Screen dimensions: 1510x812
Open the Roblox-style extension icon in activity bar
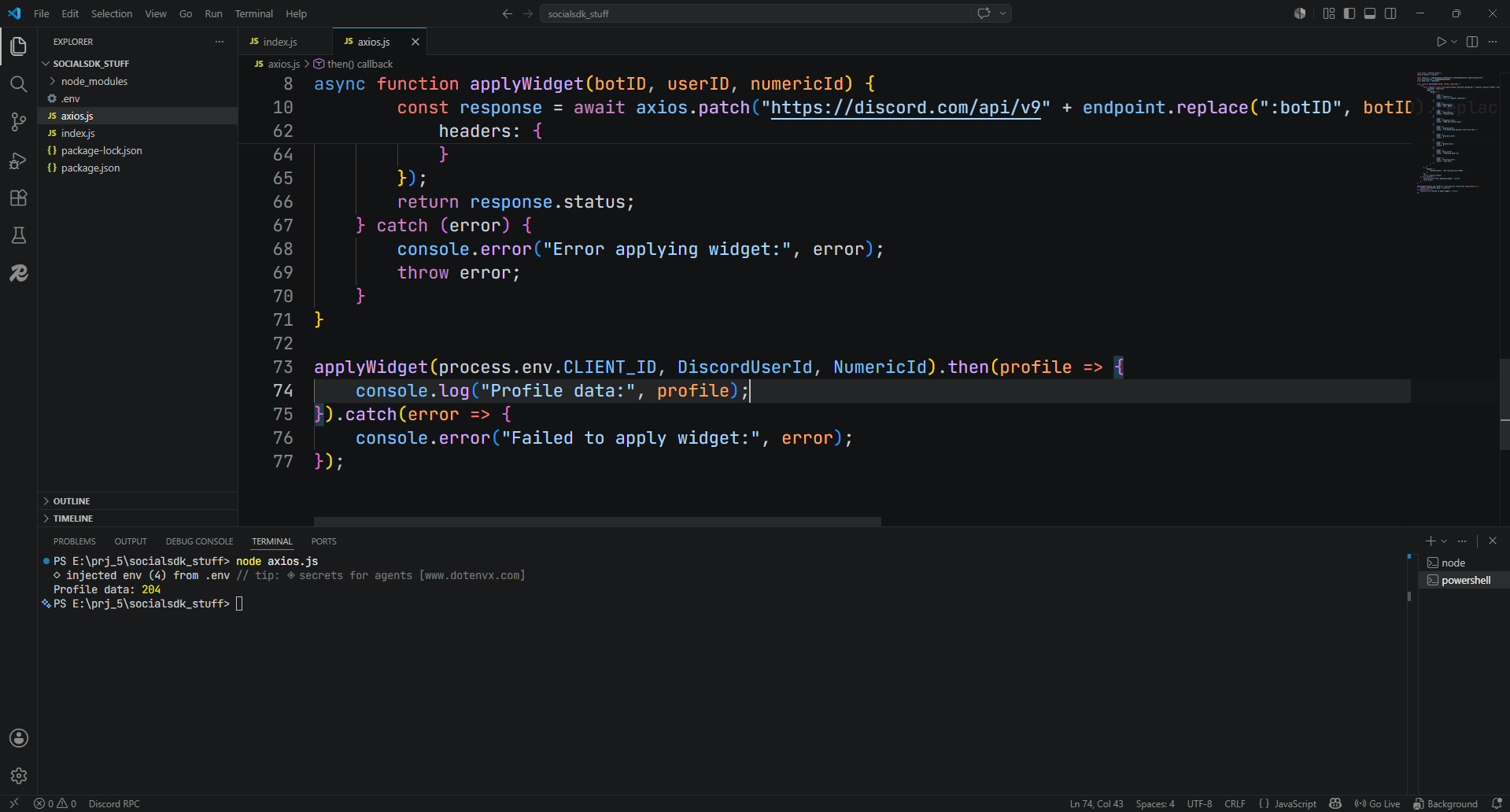[x=19, y=273]
